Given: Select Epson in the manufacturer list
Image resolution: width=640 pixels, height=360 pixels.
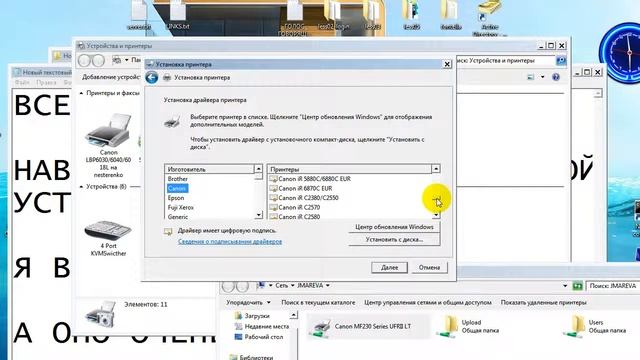Looking at the screenshot, I should click(x=176, y=198).
